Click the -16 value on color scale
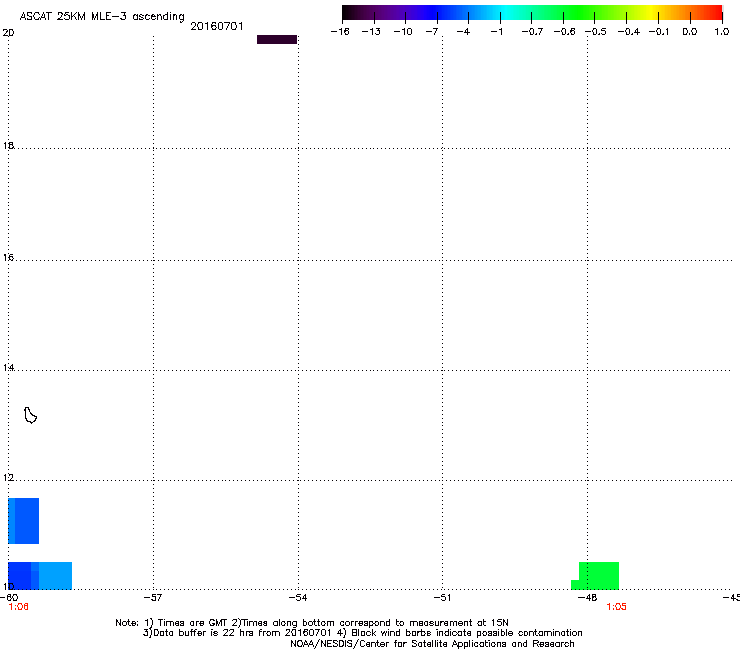Image resolution: width=740 pixels, height=650 pixels. (x=340, y=32)
